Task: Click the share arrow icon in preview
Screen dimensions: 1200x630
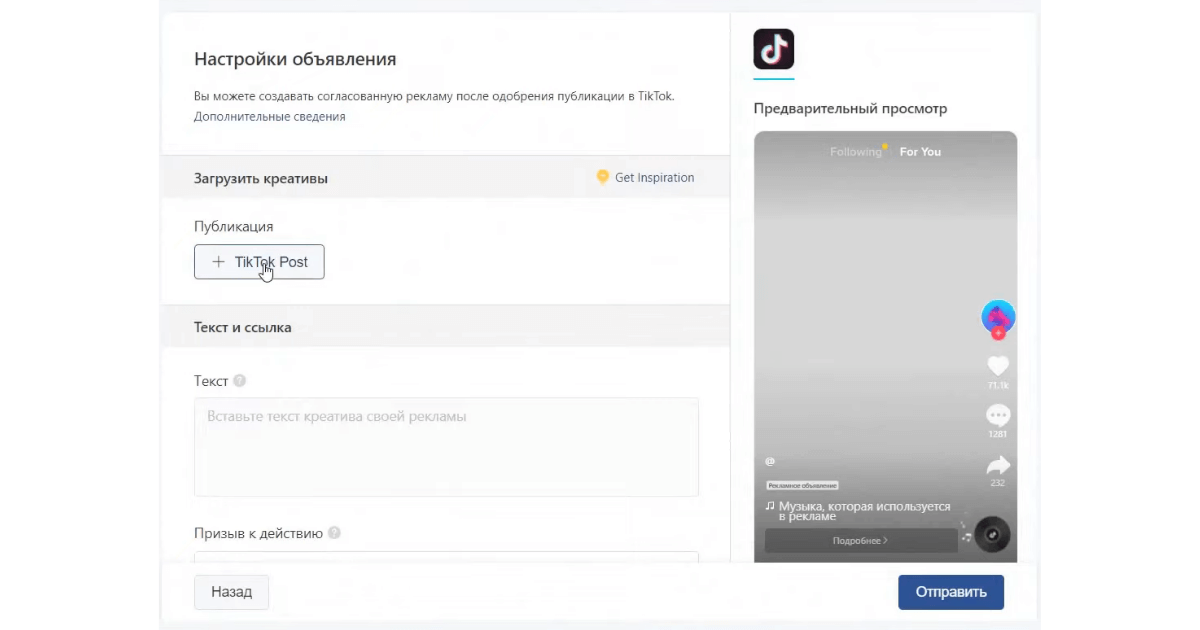Action: click(997, 465)
